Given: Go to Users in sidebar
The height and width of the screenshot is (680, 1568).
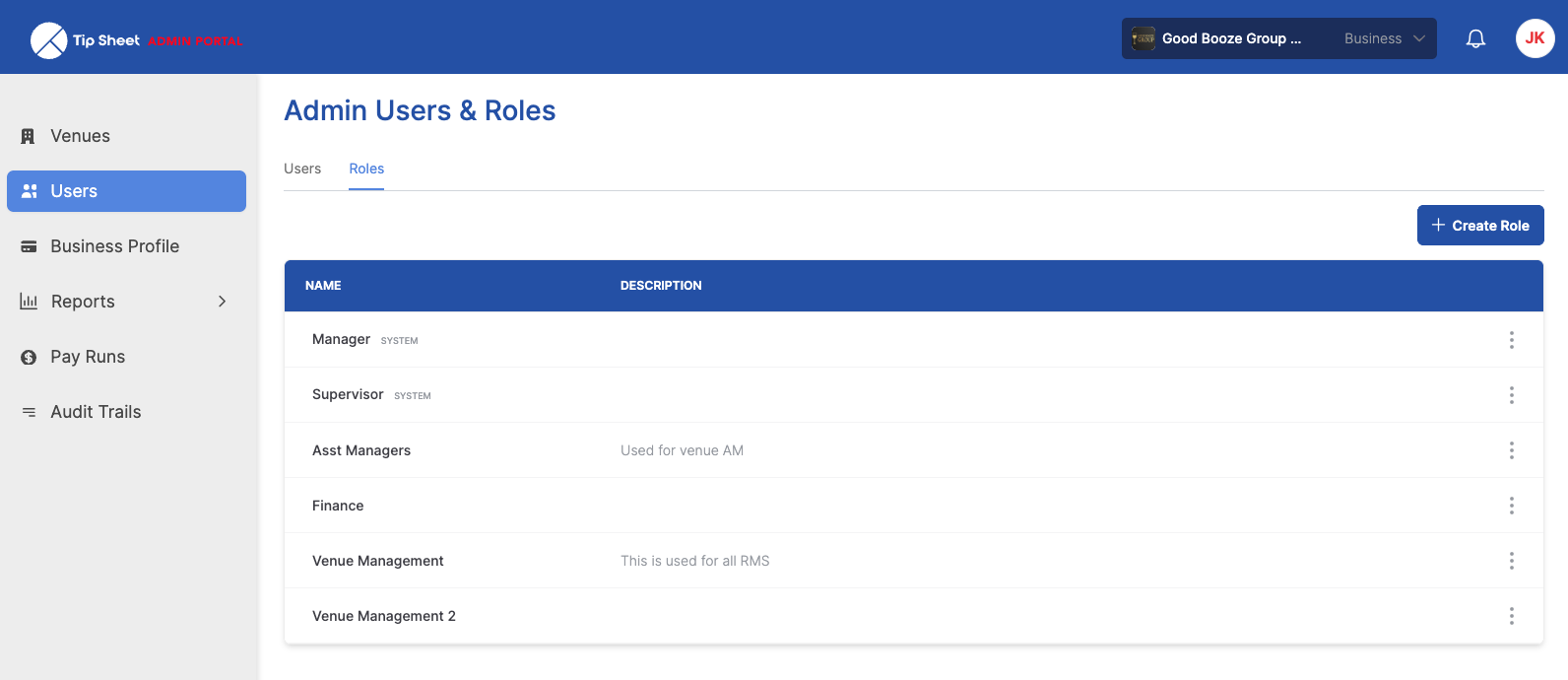Looking at the screenshot, I should pyautogui.click(x=126, y=191).
